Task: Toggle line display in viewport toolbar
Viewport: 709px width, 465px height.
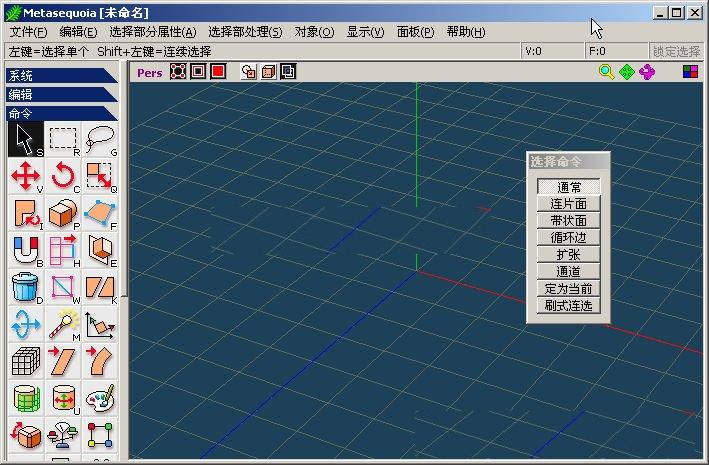Action: [198, 71]
